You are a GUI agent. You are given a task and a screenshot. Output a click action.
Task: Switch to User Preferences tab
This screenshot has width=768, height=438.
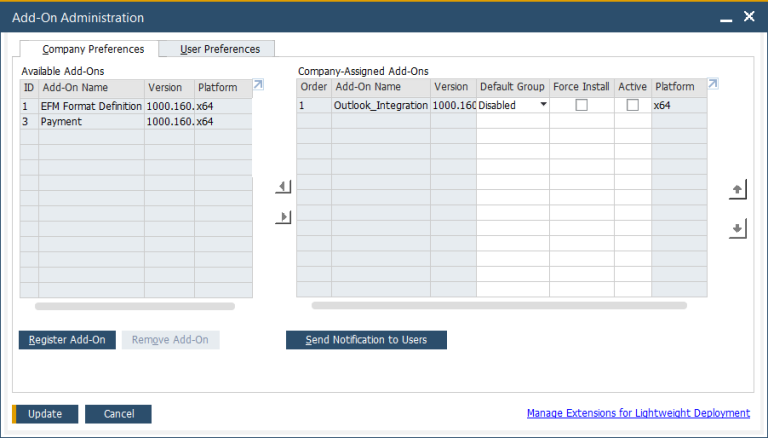219,49
